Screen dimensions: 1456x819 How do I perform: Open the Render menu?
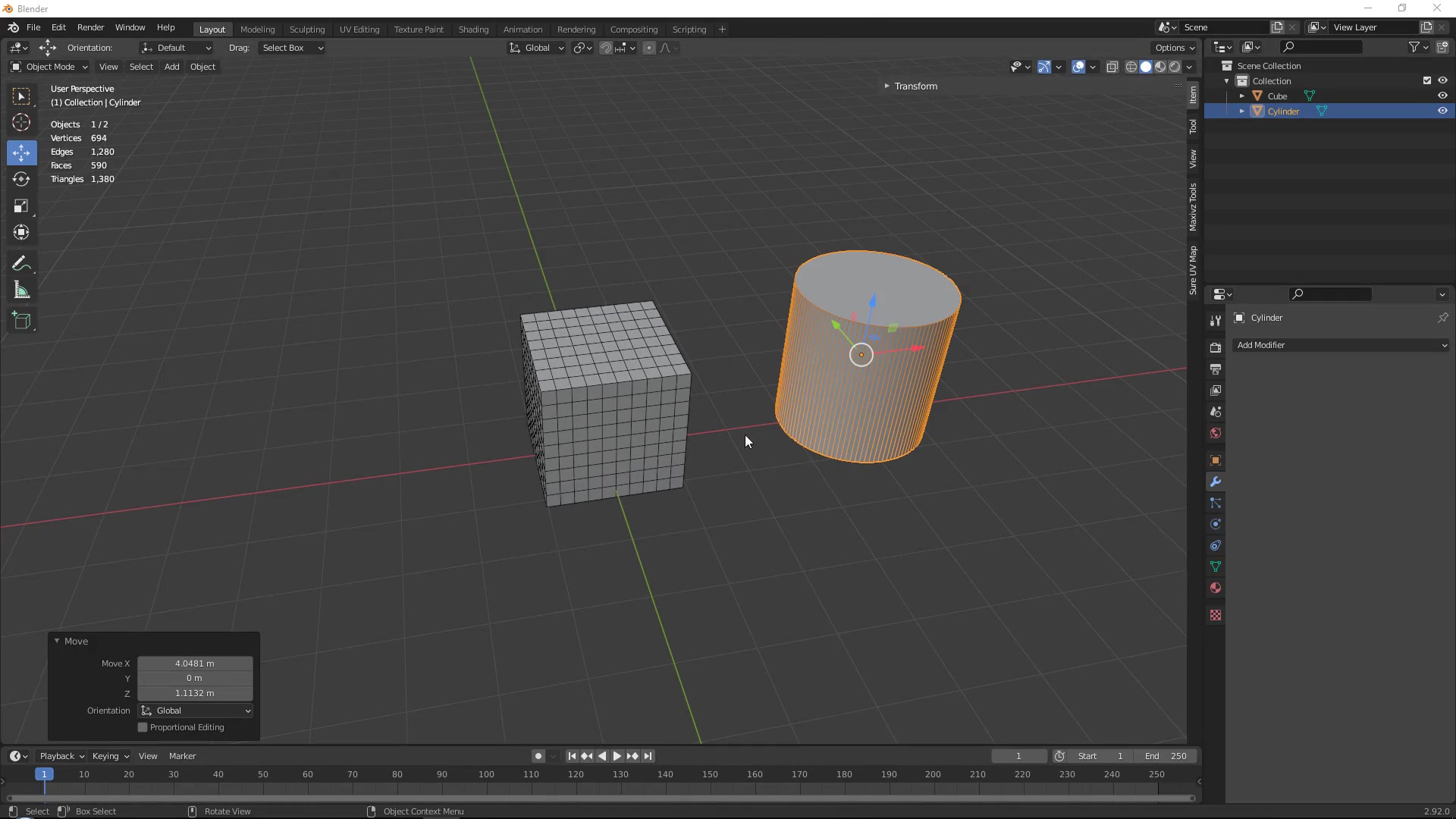(90, 27)
